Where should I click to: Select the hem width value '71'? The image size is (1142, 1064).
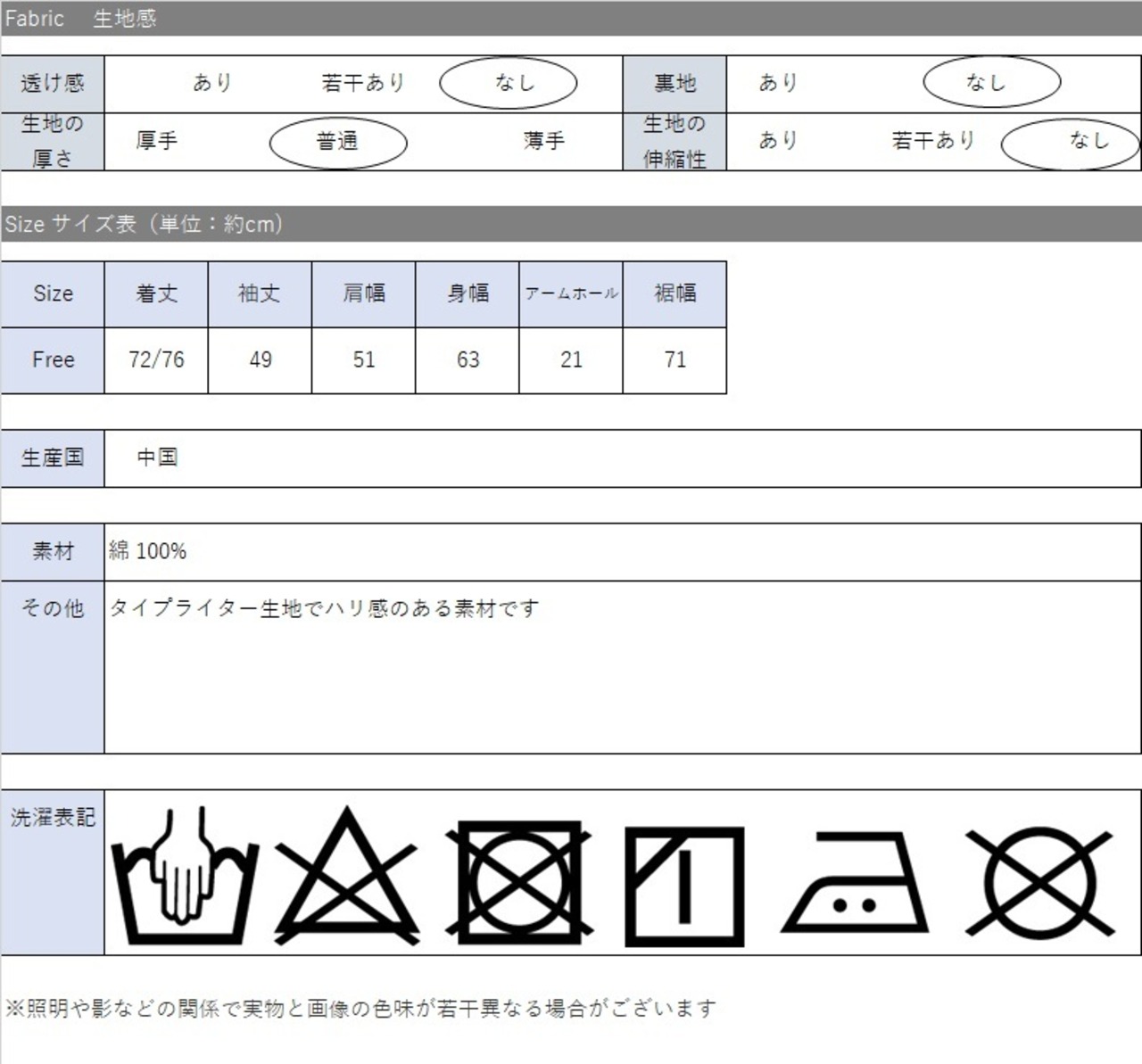(674, 360)
